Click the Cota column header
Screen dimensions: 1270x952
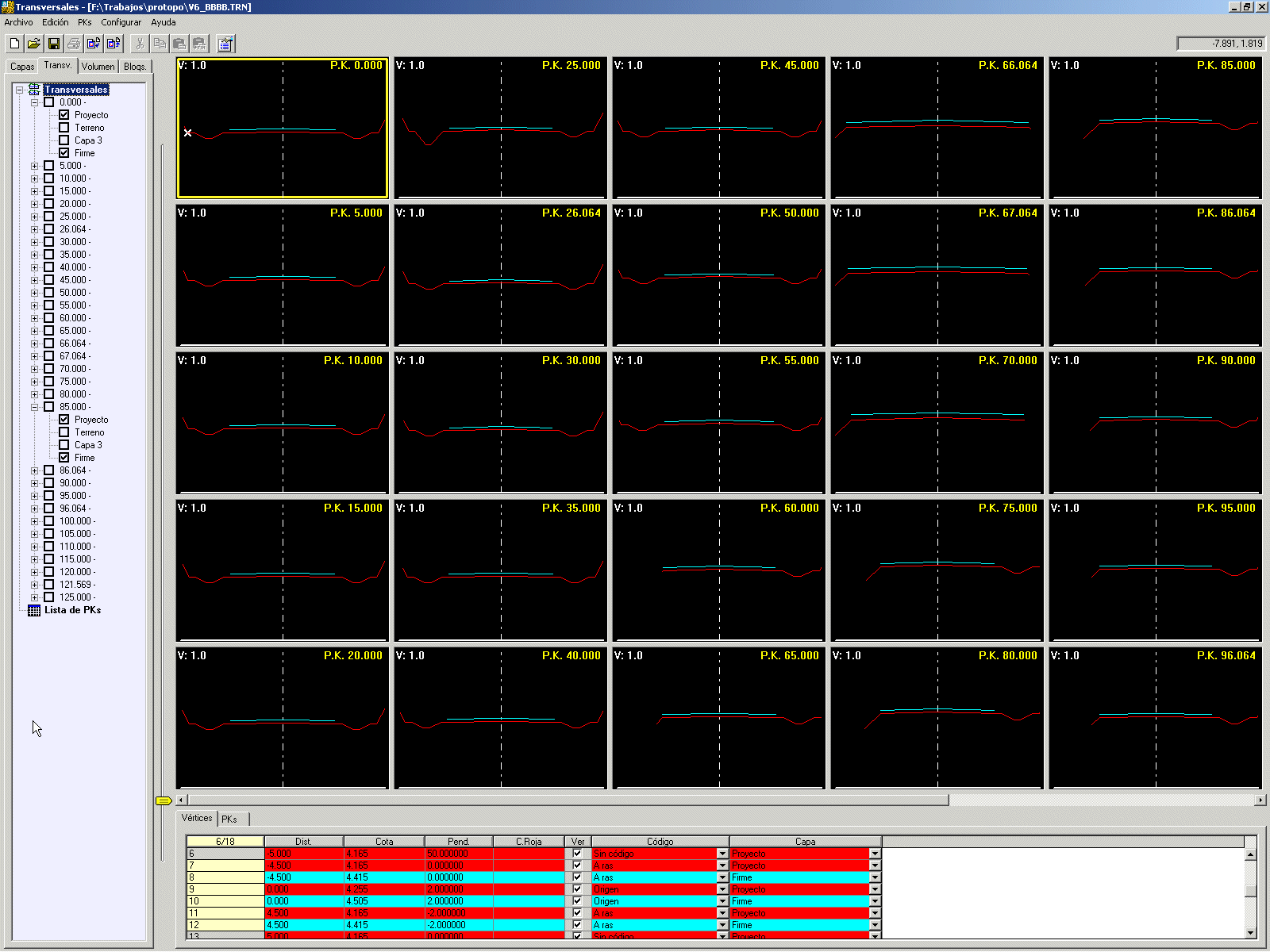click(x=384, y=842)
